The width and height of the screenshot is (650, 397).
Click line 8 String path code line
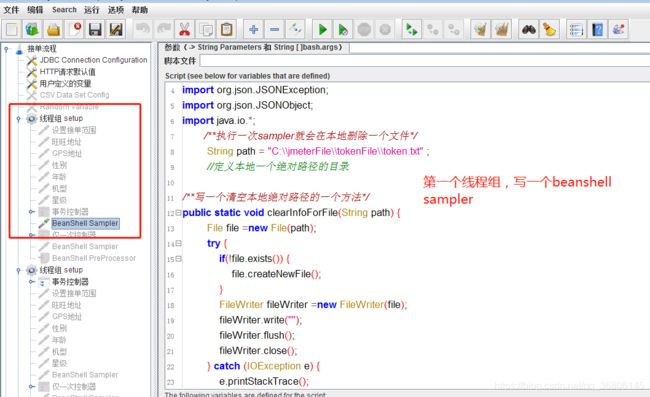point(318,151)
